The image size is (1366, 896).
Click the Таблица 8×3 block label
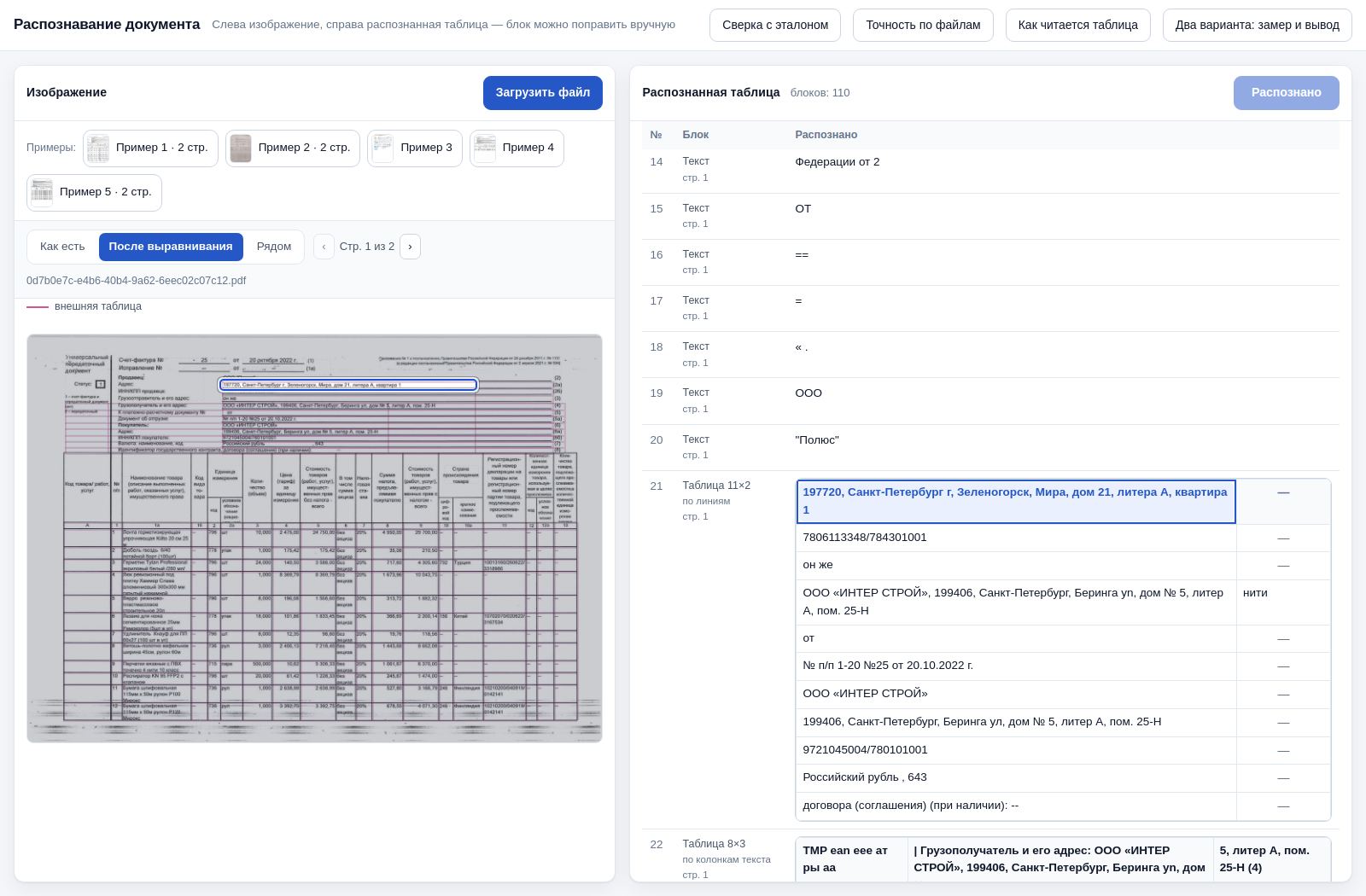click(714, 844)
